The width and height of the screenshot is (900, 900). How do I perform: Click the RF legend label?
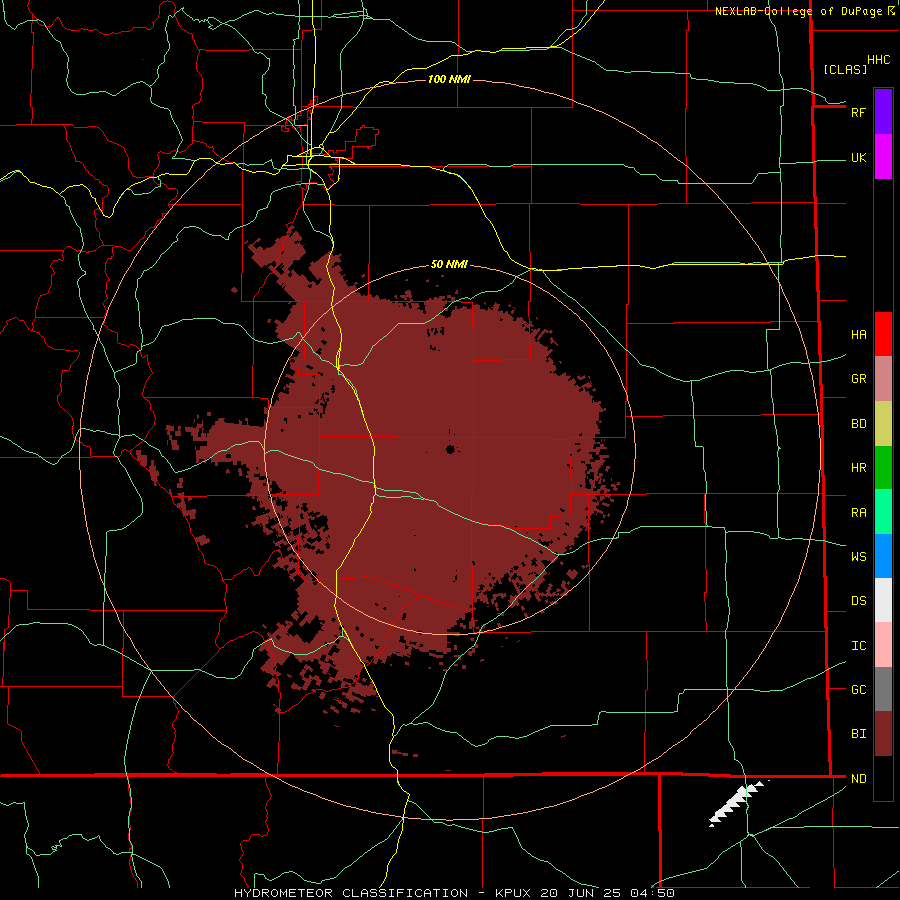[x=858, y=112]
